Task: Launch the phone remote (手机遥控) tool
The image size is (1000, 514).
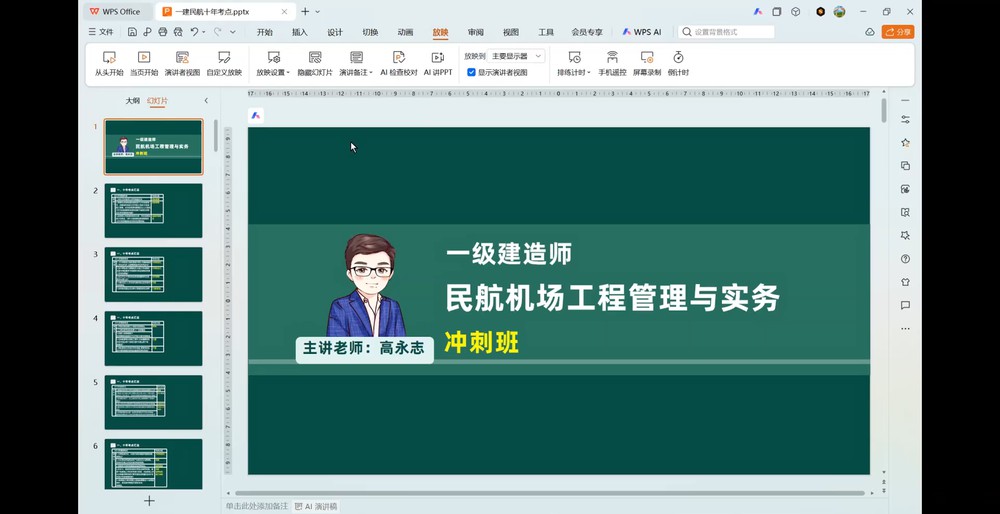Action: coord(612,64)
